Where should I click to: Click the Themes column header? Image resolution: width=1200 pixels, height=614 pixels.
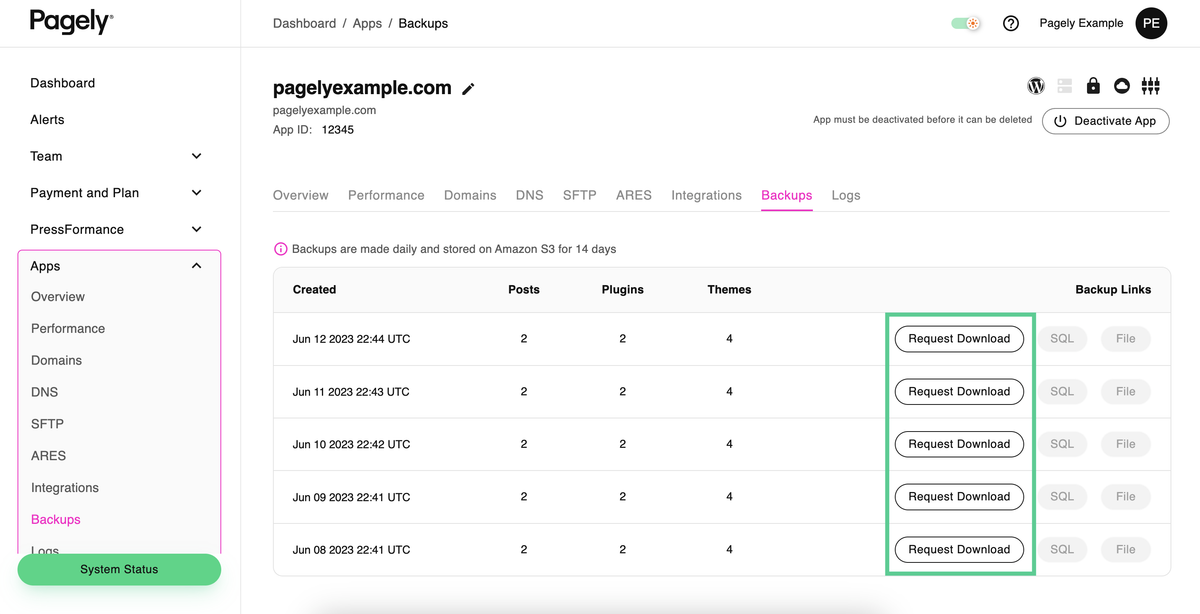tap(729, 289)
